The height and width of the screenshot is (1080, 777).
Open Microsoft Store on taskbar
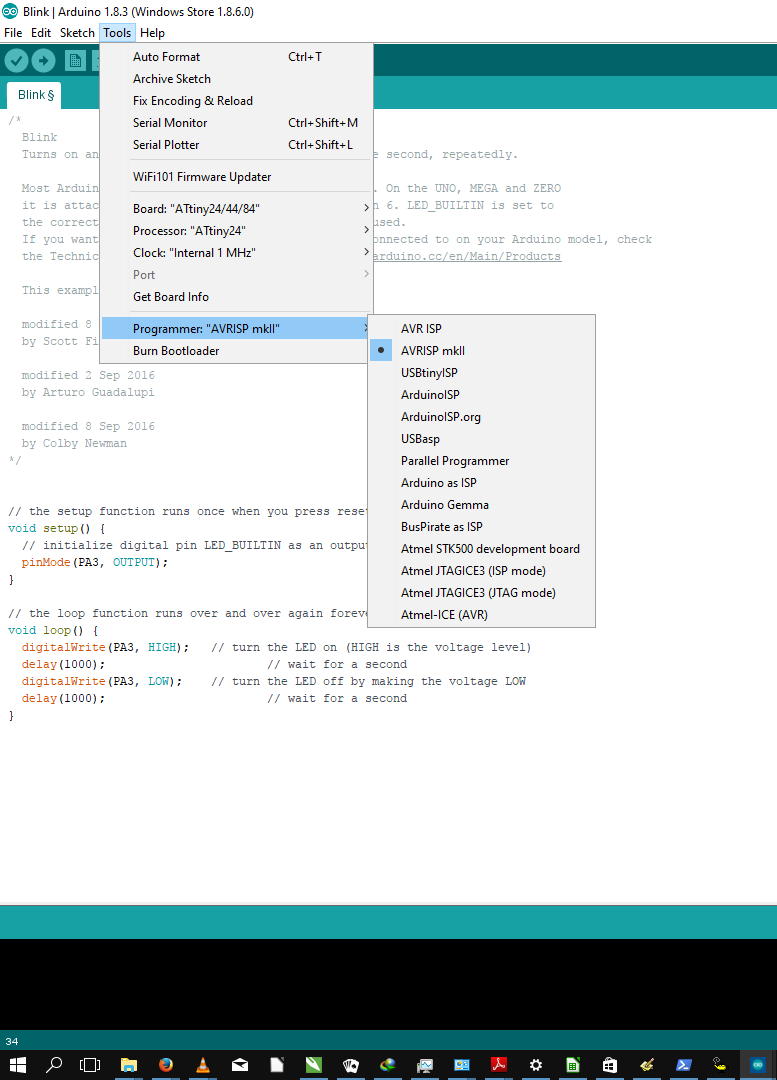click(x=610, y=1065)
